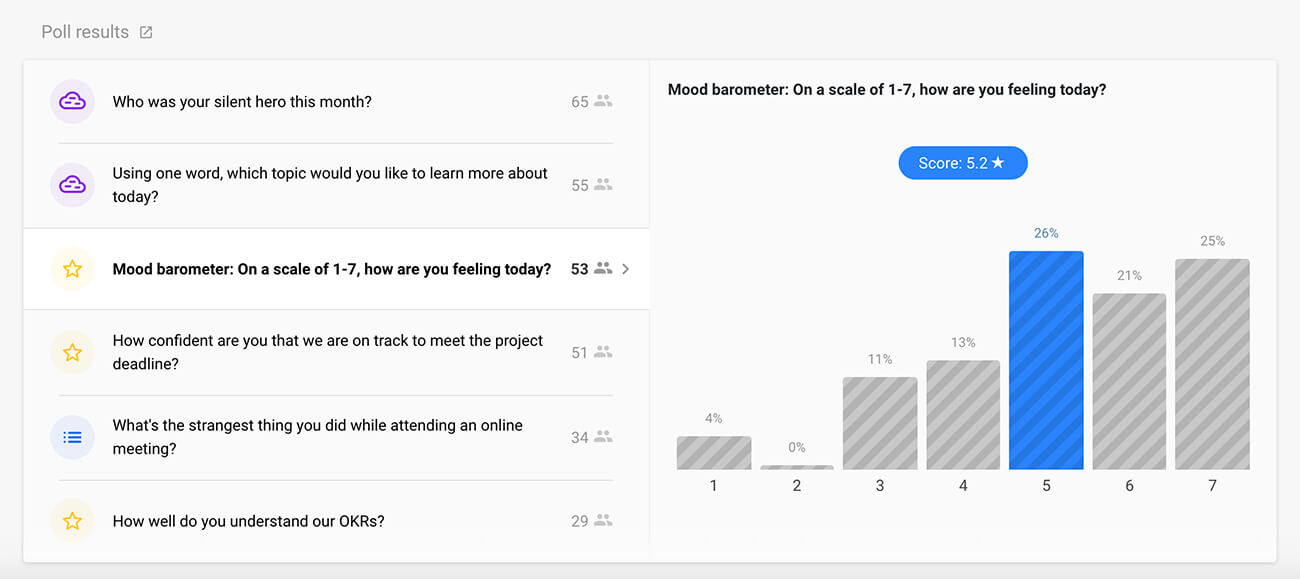The image size is (1300, 579).
Task: Open the "How well do you understand our OKRs?" poll
Action: [248, 521]
